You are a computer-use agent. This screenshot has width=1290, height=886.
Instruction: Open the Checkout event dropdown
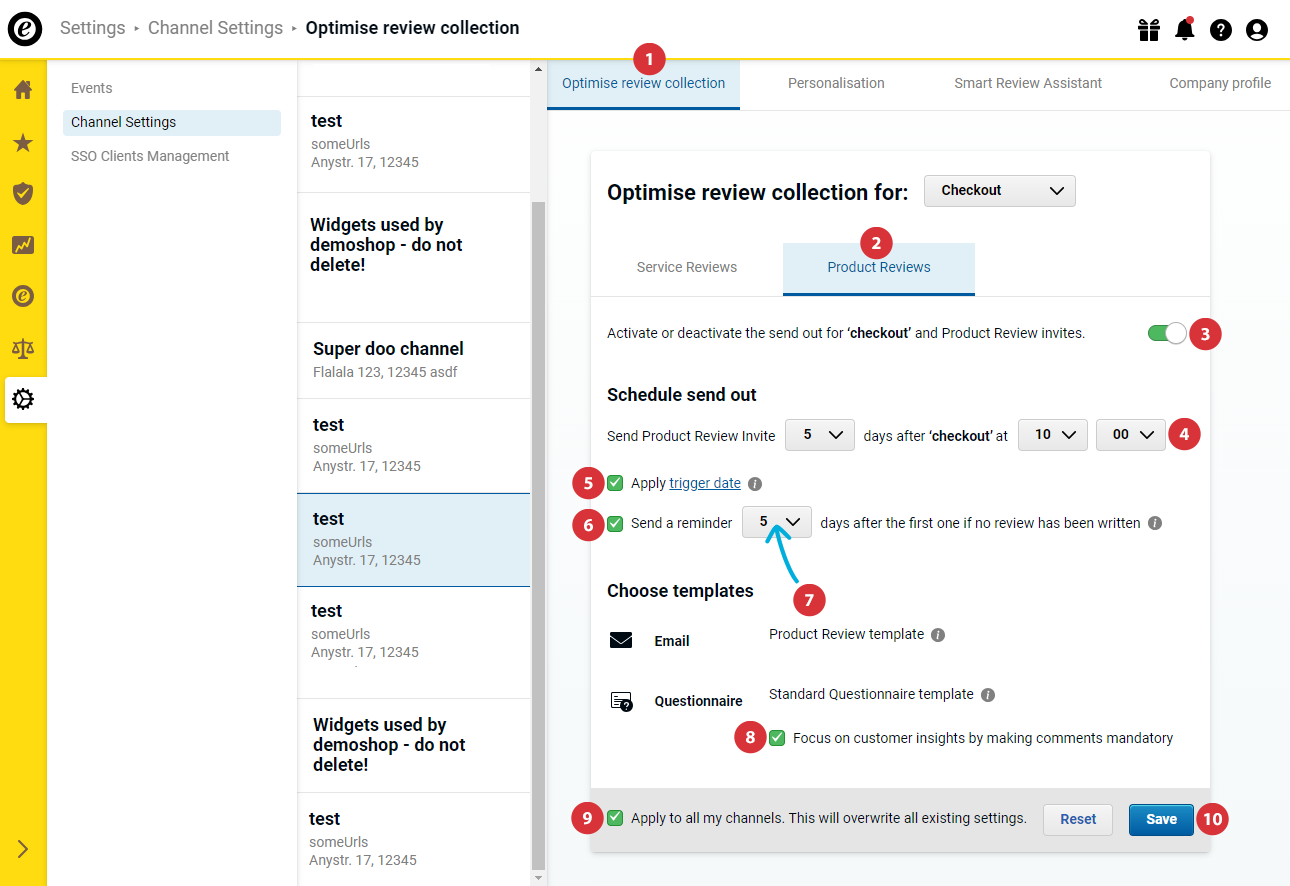1000,191
